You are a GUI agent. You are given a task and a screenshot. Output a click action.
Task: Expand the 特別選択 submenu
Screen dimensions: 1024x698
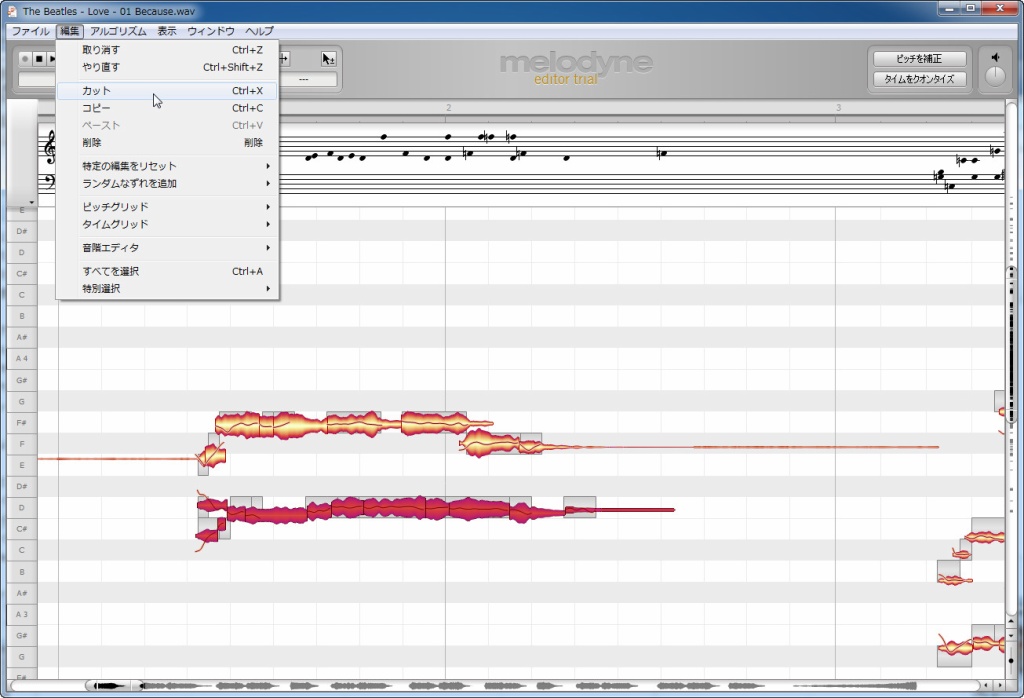coord(168,289)
